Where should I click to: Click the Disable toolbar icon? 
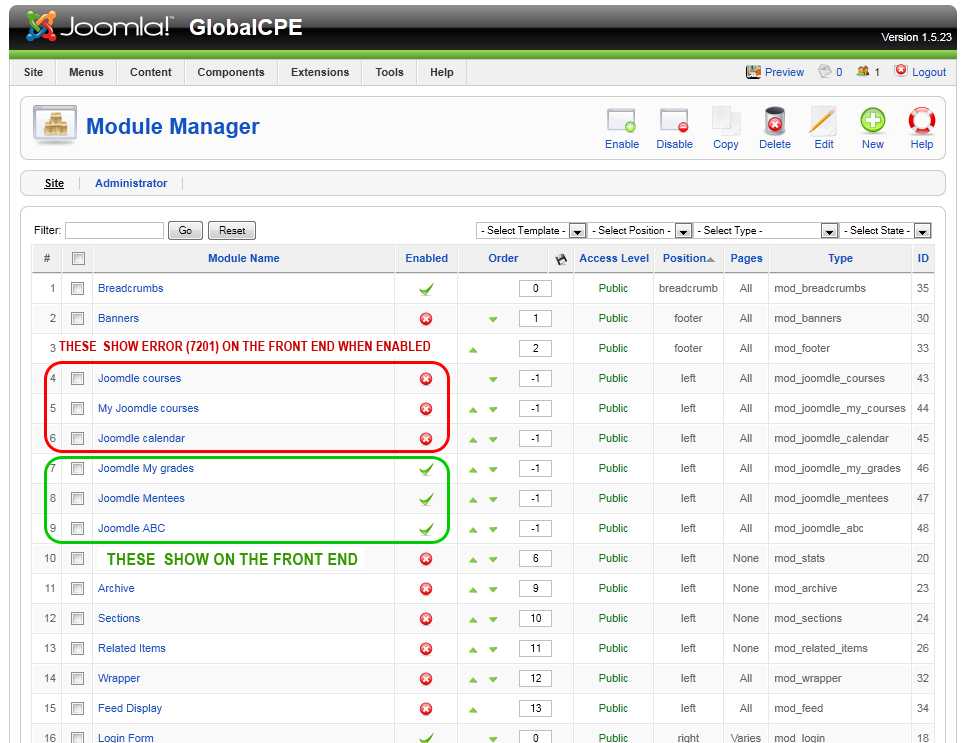pos(674,127)
